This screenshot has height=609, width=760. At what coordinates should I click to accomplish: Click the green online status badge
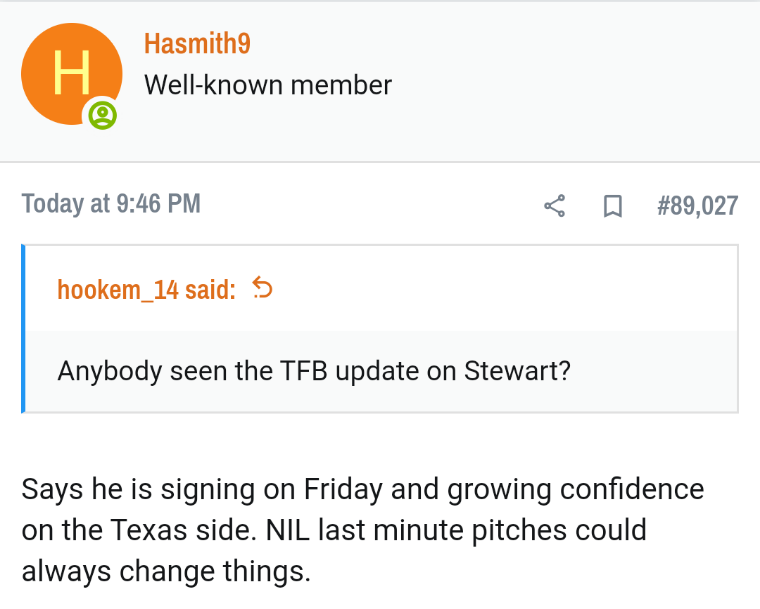coord(102,115)
